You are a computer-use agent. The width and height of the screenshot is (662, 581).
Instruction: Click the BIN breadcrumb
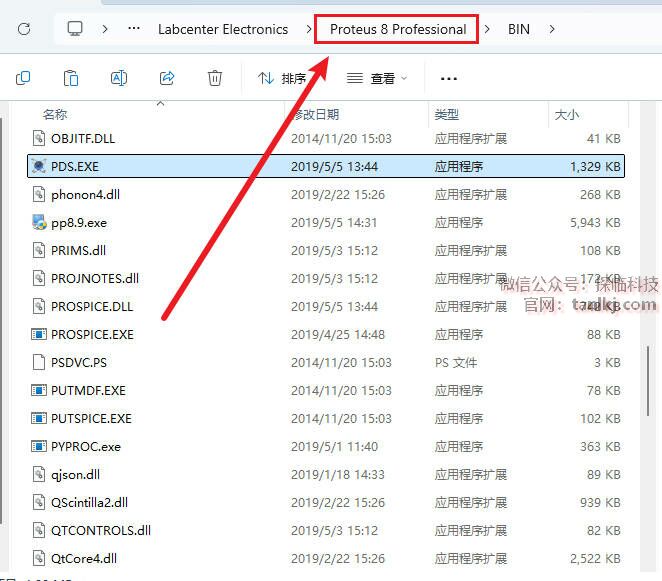coord(518,29)
